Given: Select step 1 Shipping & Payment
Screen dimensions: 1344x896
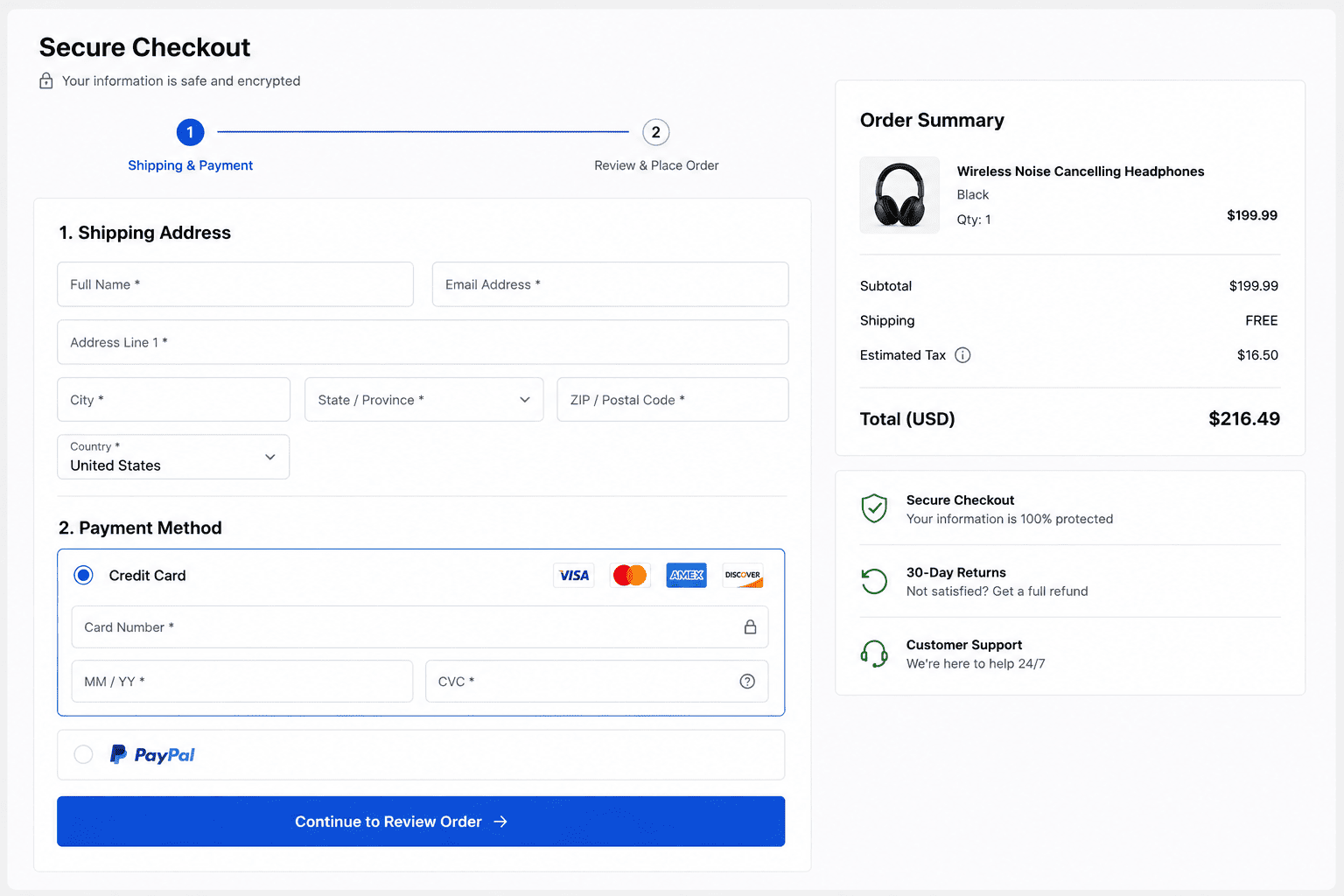Looking at the screenshot, I should pyautogui.click(x=190, y=132).
